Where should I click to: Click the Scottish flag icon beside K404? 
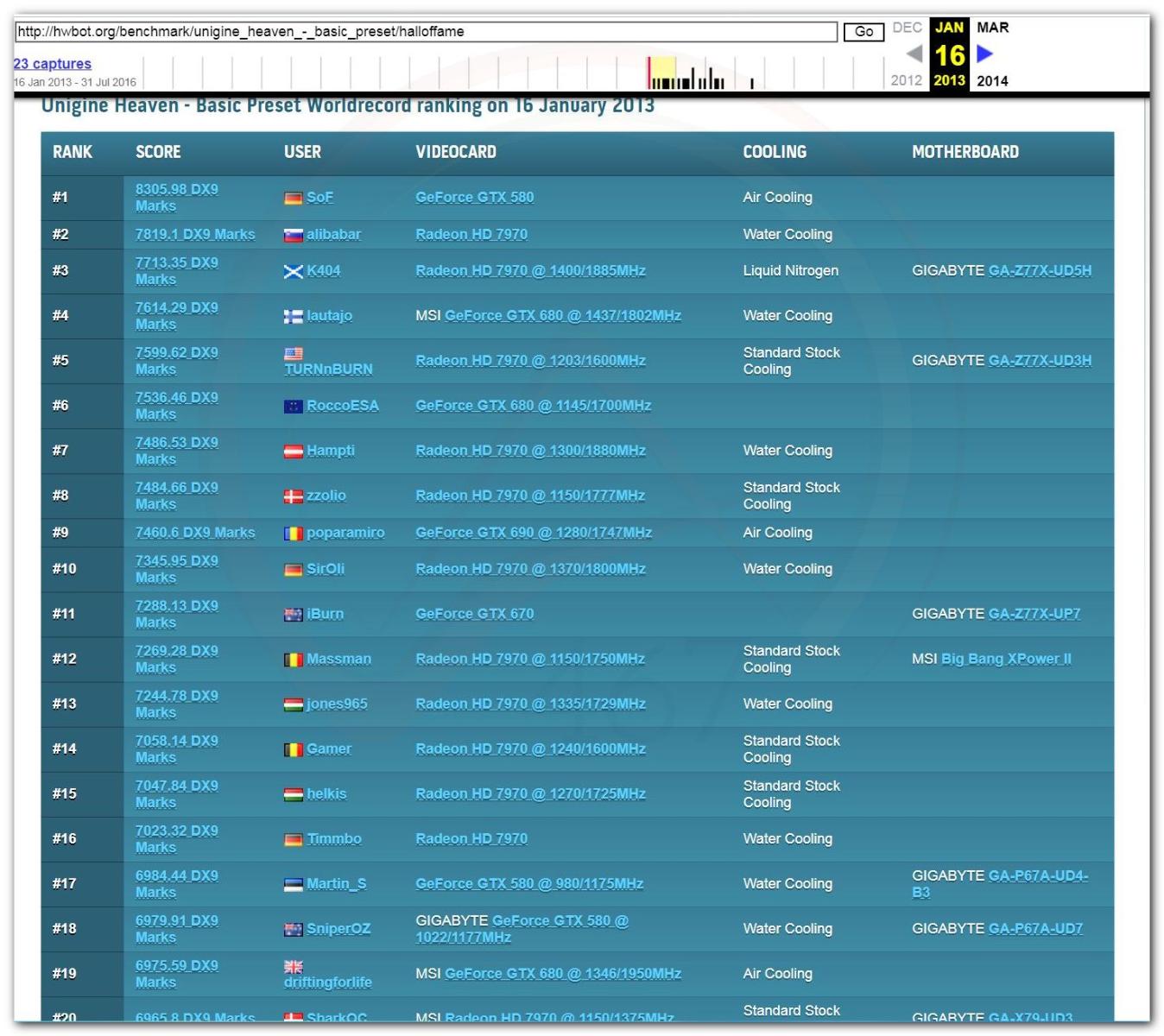293,271
